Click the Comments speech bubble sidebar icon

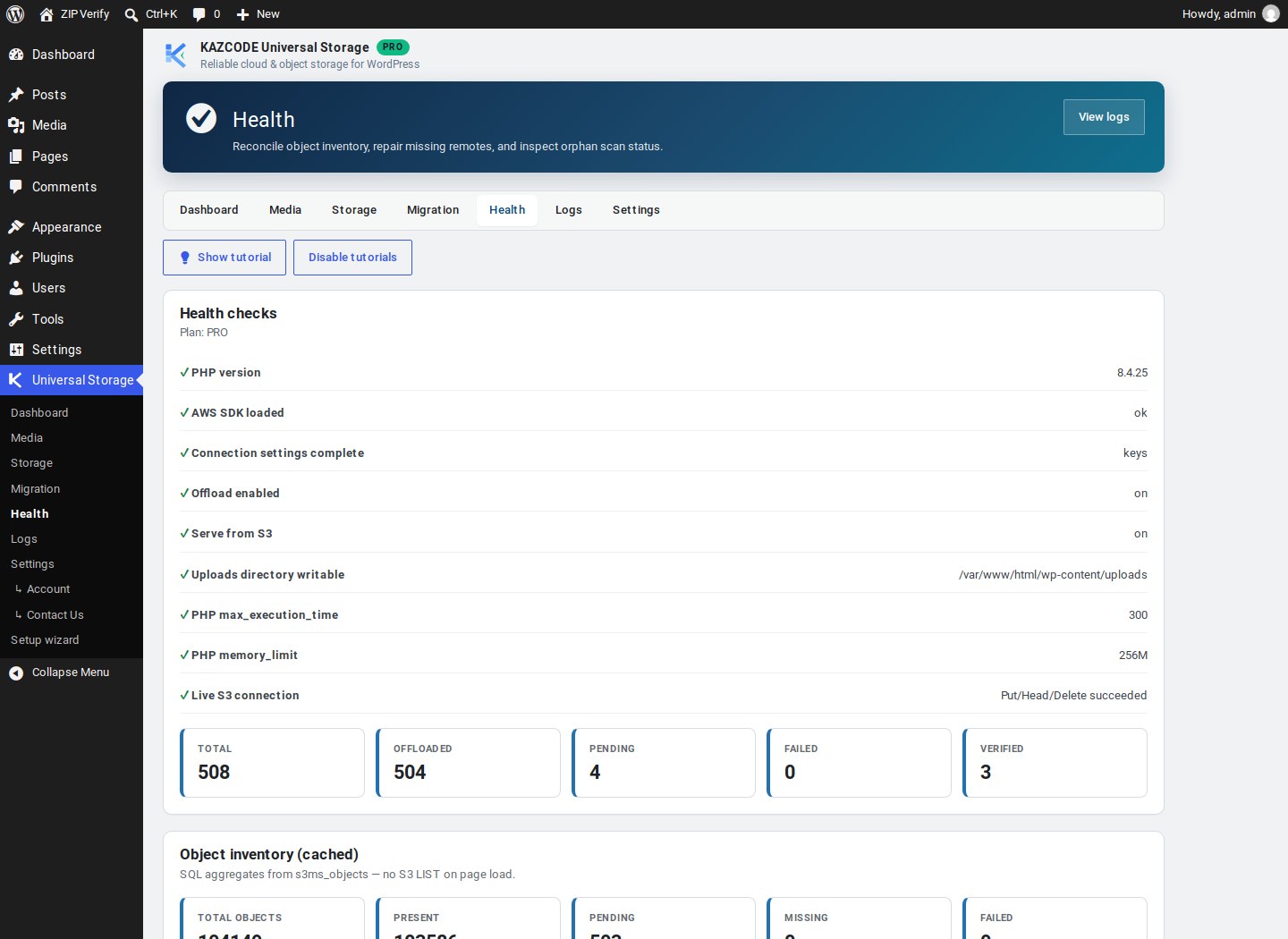coord(16,187)
